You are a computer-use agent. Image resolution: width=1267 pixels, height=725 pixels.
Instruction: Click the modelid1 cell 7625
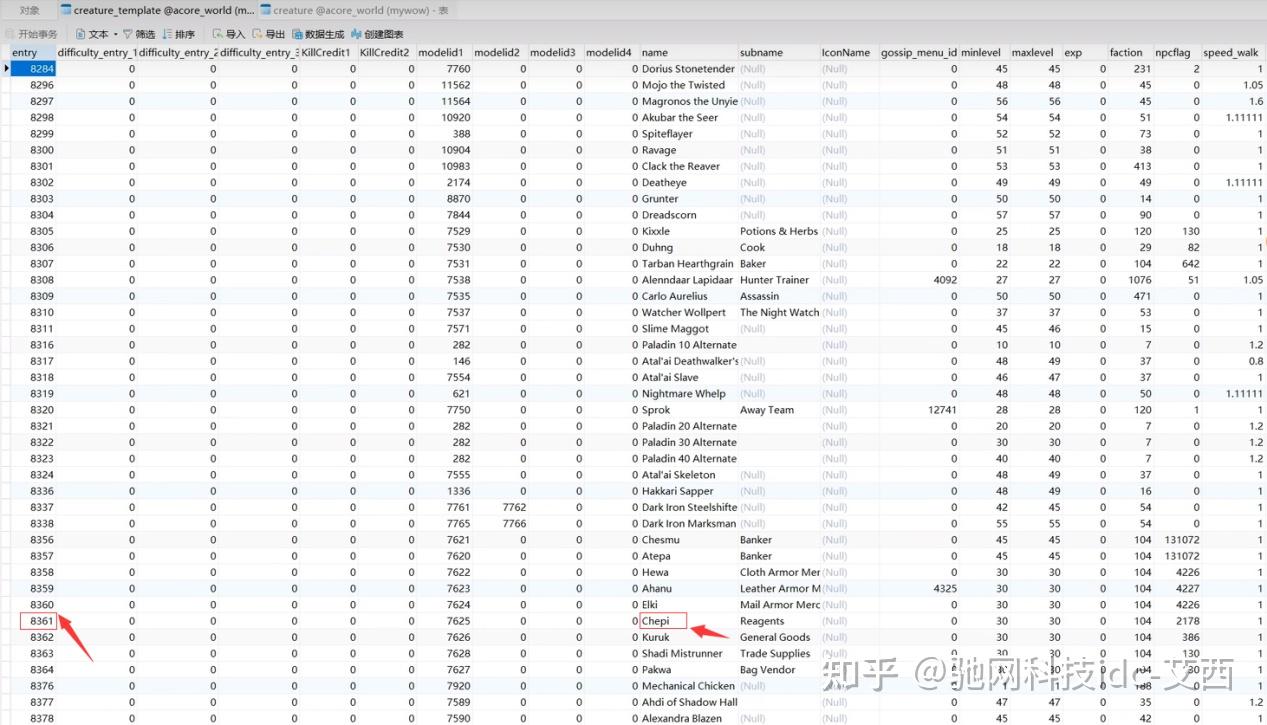tap(458, 621)
